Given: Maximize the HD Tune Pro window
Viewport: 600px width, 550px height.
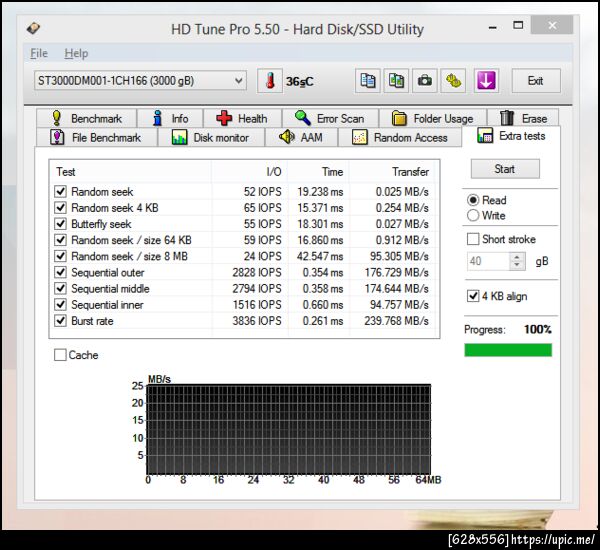Looking at the screenshot, I should 518,26.
